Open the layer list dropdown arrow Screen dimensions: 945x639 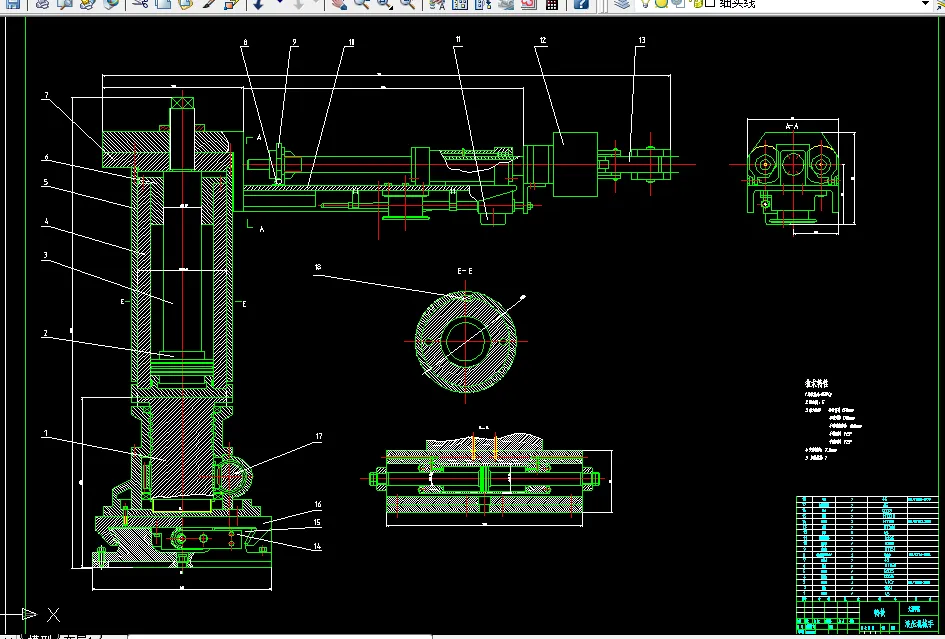coord(926,4)
